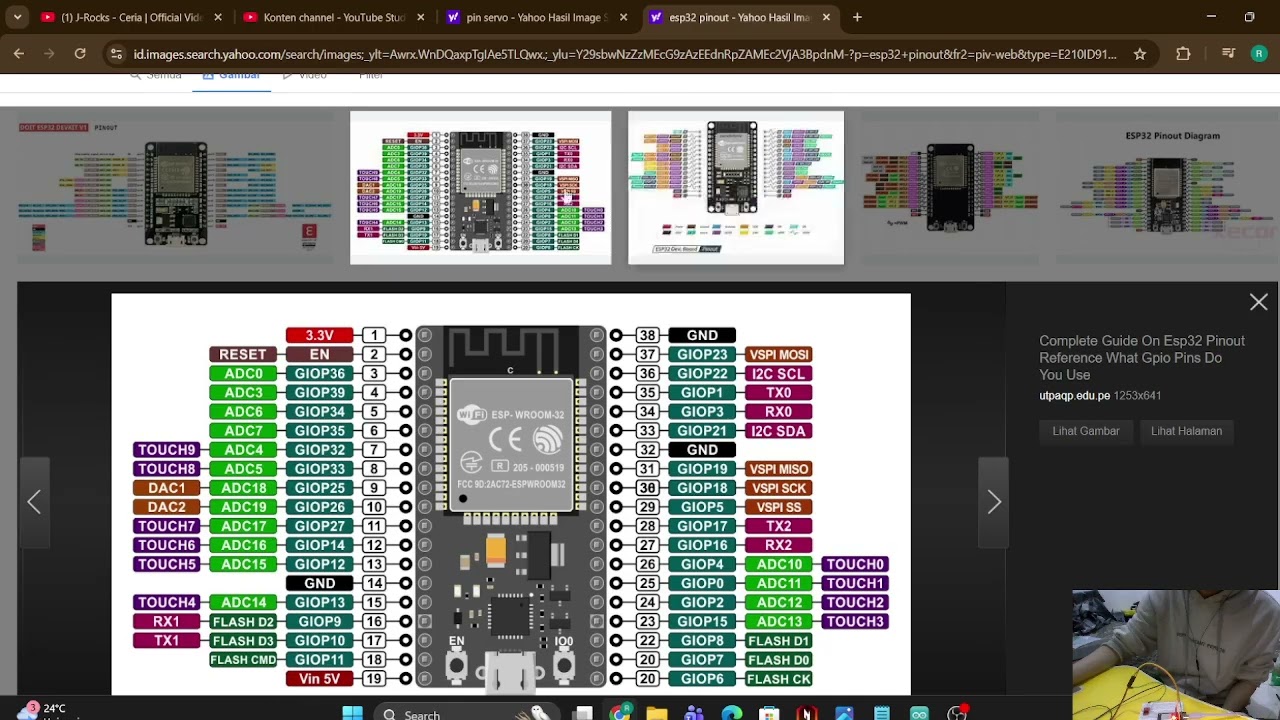Screen dimensions: 1280x720
Task: Click the I2C SCL pin label
Action: click(x=778, y=373)
